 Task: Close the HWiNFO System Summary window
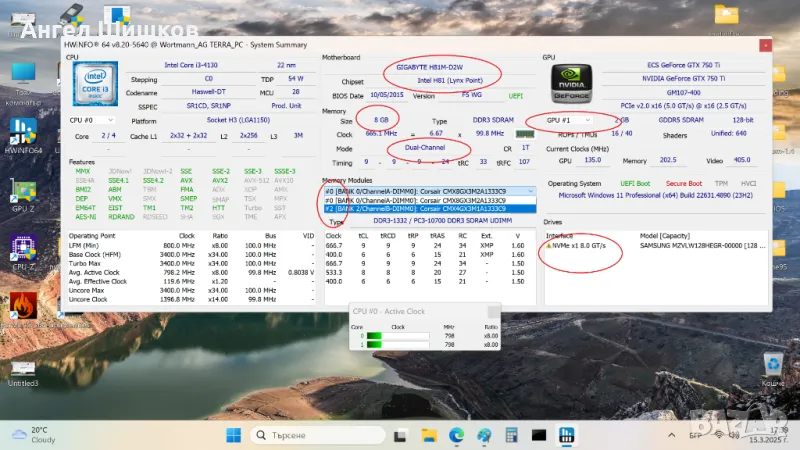point(765,44)
